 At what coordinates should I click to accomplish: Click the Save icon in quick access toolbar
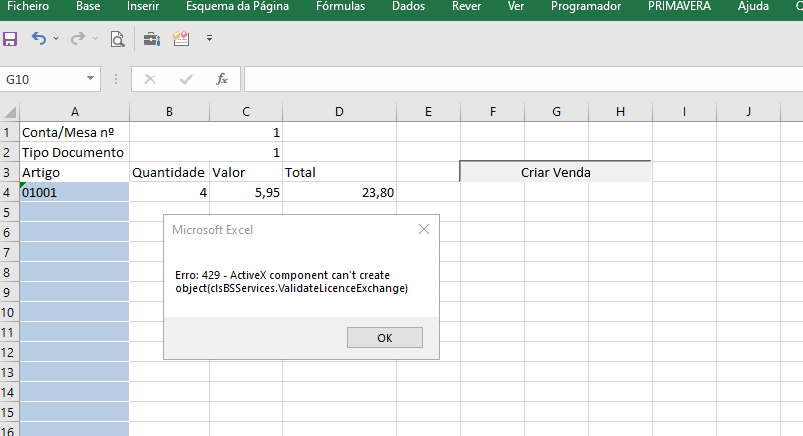(x=11, y=40)
